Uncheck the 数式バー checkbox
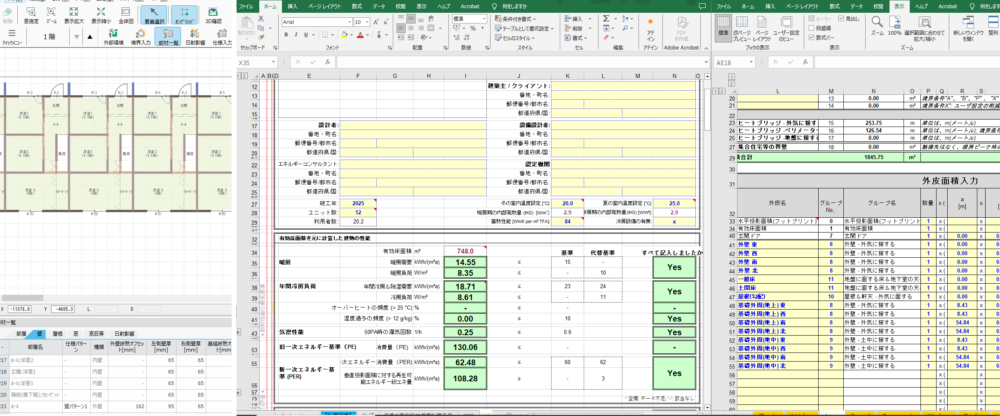The width and height of the screenshot is (1000, 416). (809, 37)
